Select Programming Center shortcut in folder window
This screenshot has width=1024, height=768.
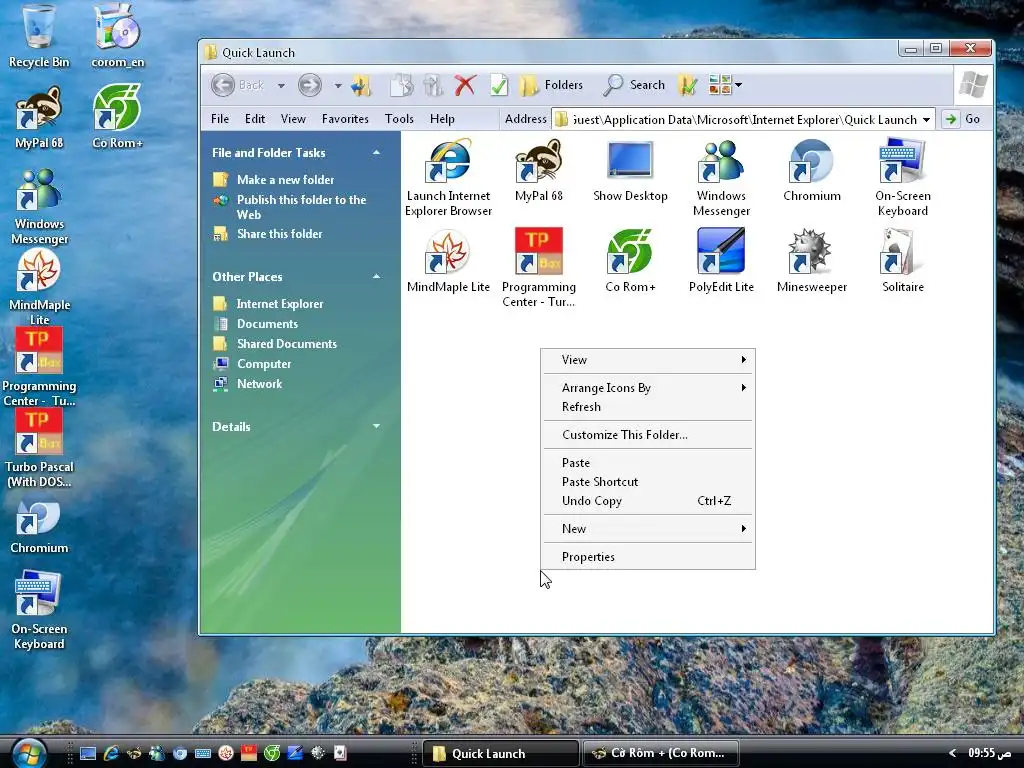pos(539,268)
